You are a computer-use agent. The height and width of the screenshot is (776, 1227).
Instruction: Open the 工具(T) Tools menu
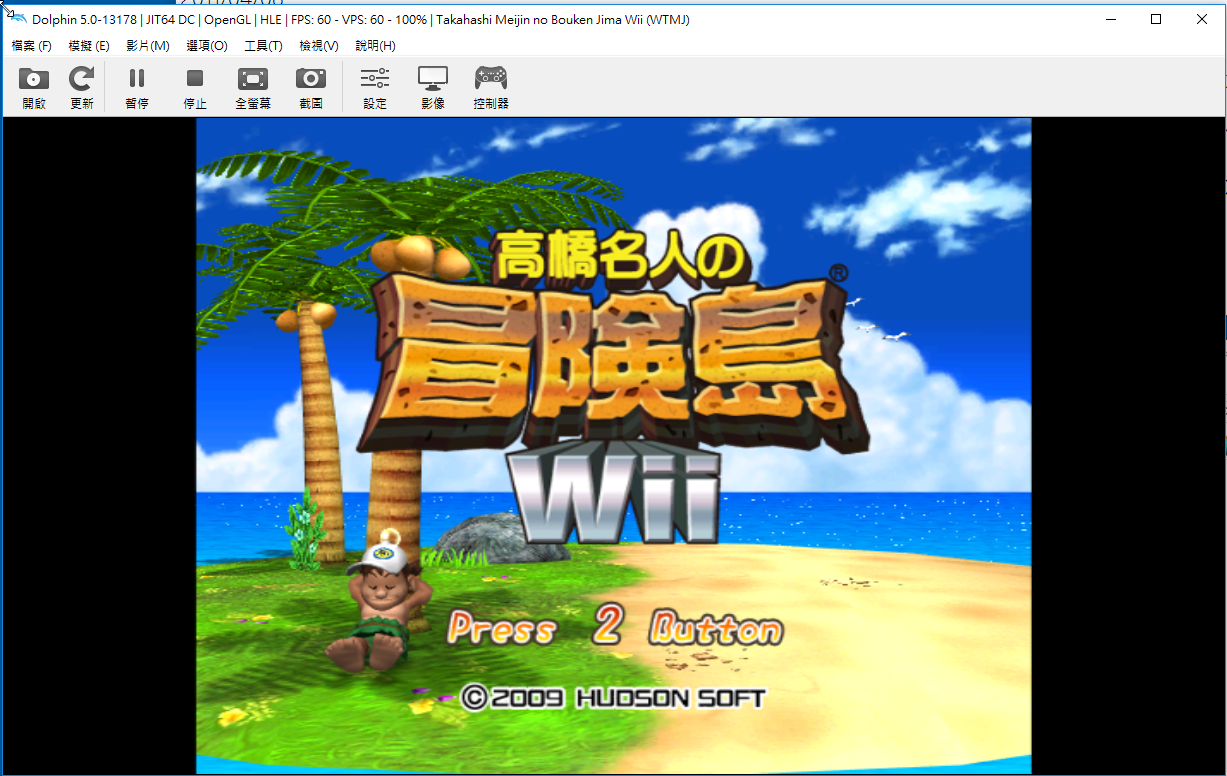point(263,46)
